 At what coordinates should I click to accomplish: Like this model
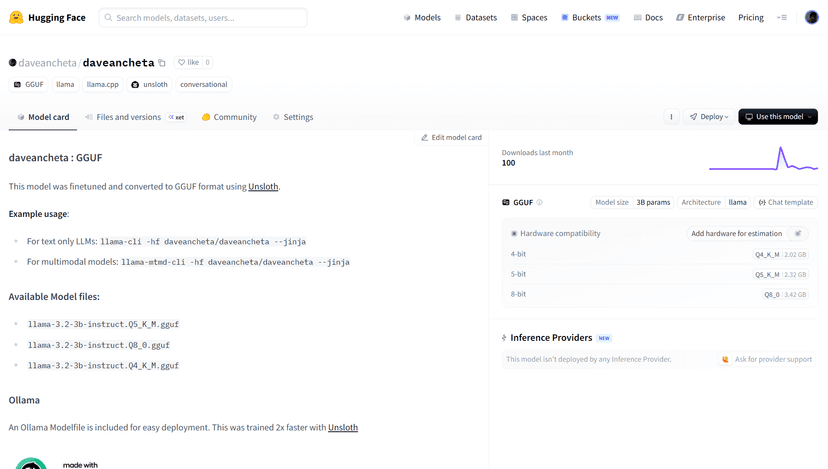coord(189,62)
